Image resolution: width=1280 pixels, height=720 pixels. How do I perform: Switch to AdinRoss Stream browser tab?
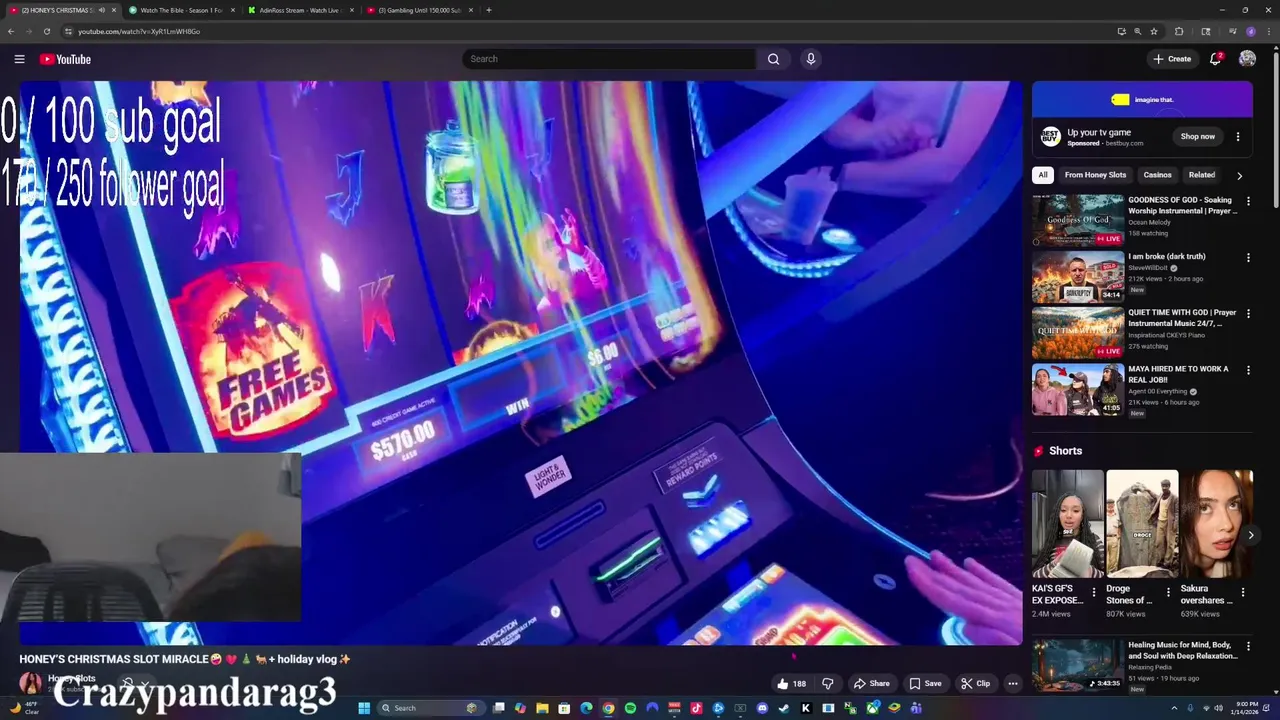300,10
